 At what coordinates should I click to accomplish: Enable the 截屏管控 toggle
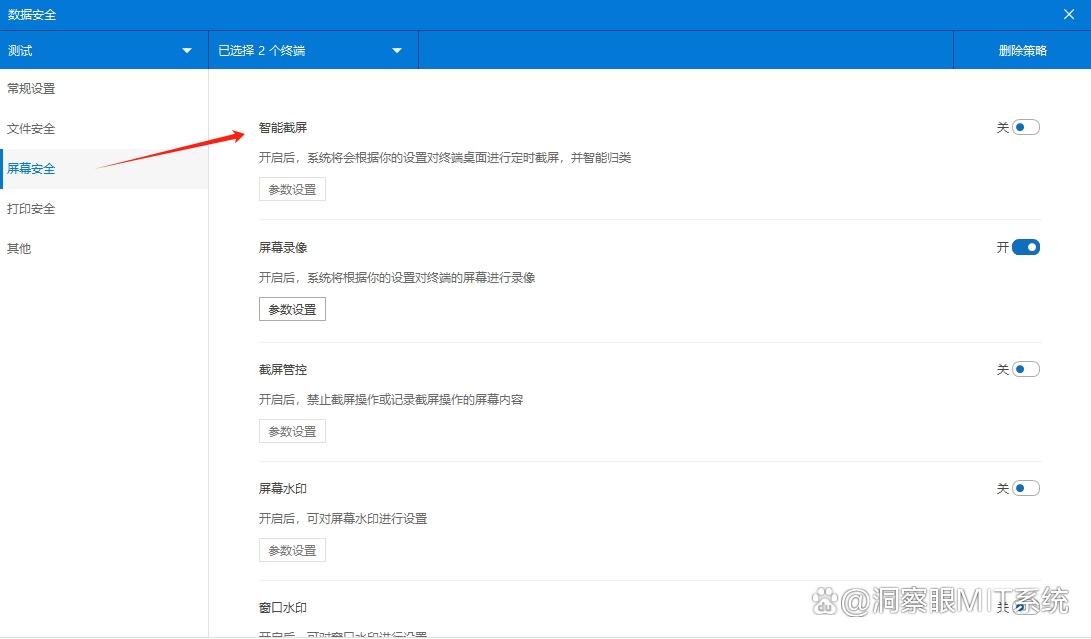[1026, 369]
